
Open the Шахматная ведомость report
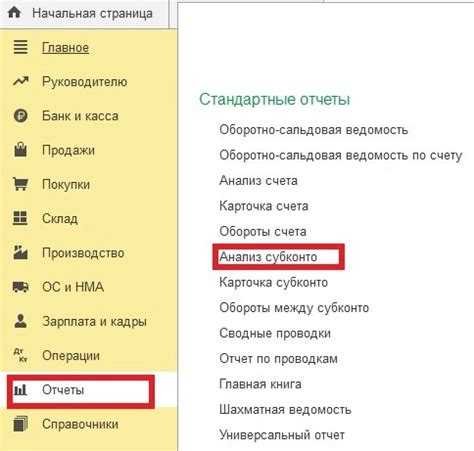point(285,410)
